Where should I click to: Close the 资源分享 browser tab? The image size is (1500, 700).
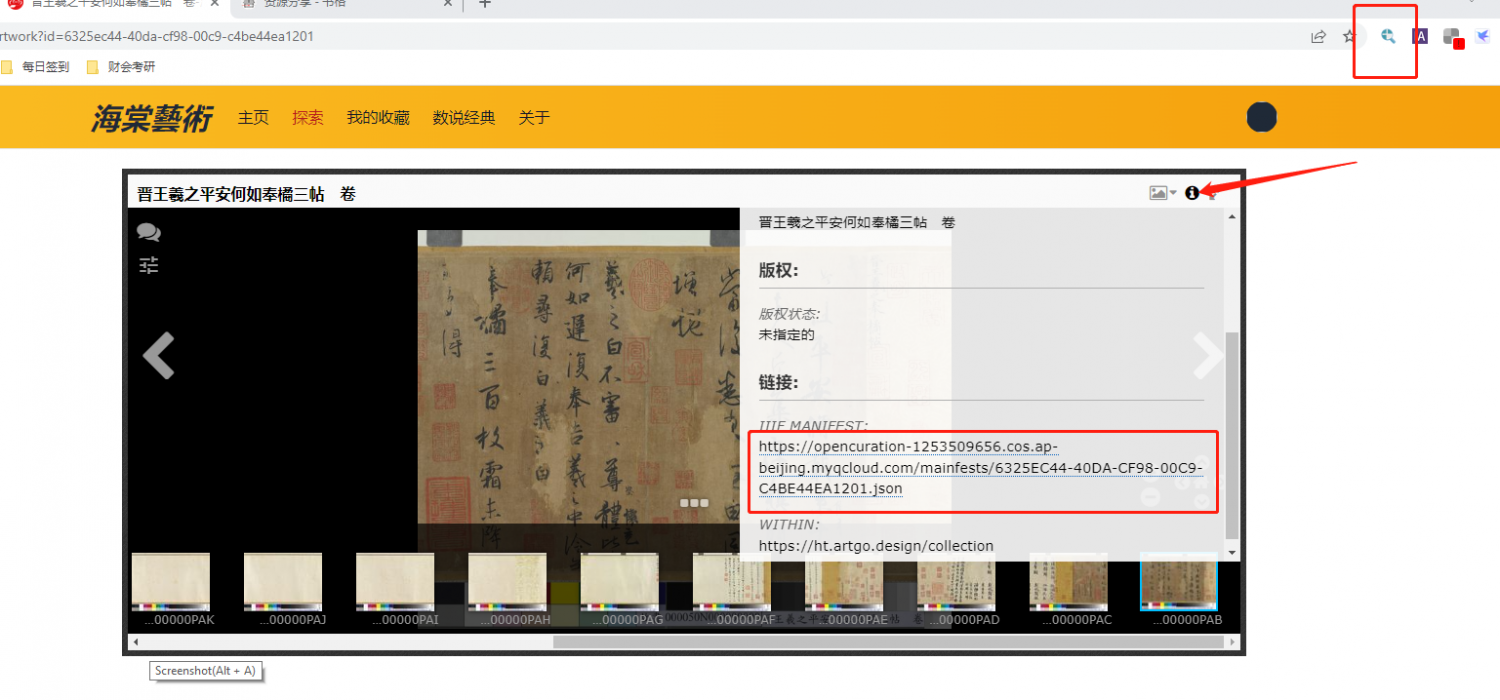(448, 4)
